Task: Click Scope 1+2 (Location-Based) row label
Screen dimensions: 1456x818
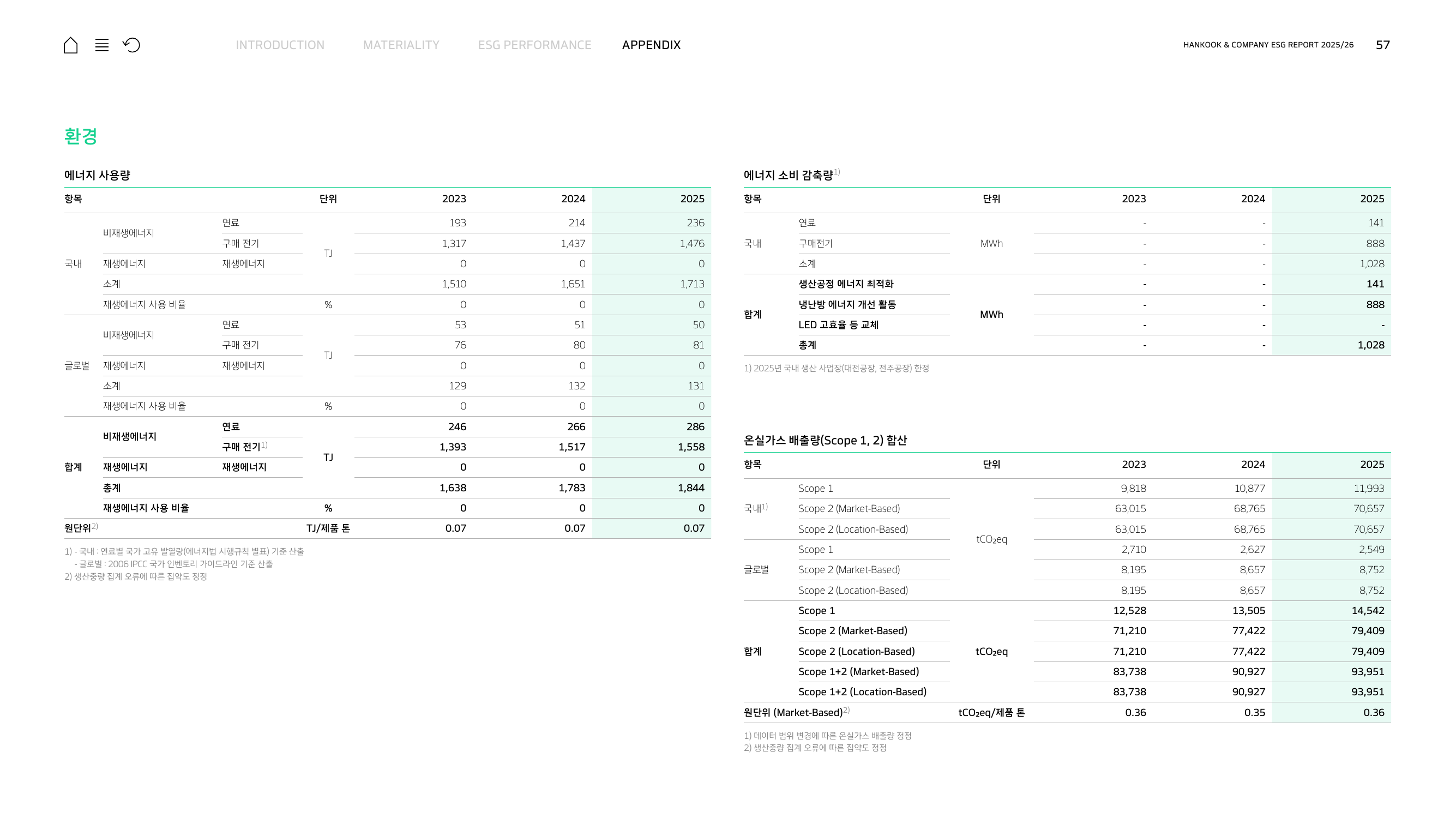Action: [x=862, y=691]
